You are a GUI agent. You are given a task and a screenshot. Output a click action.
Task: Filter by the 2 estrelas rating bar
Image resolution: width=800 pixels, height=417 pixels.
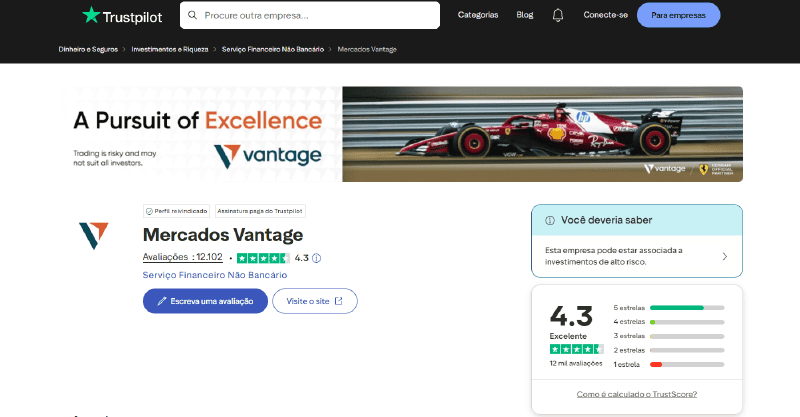click(x=668, y=350)
